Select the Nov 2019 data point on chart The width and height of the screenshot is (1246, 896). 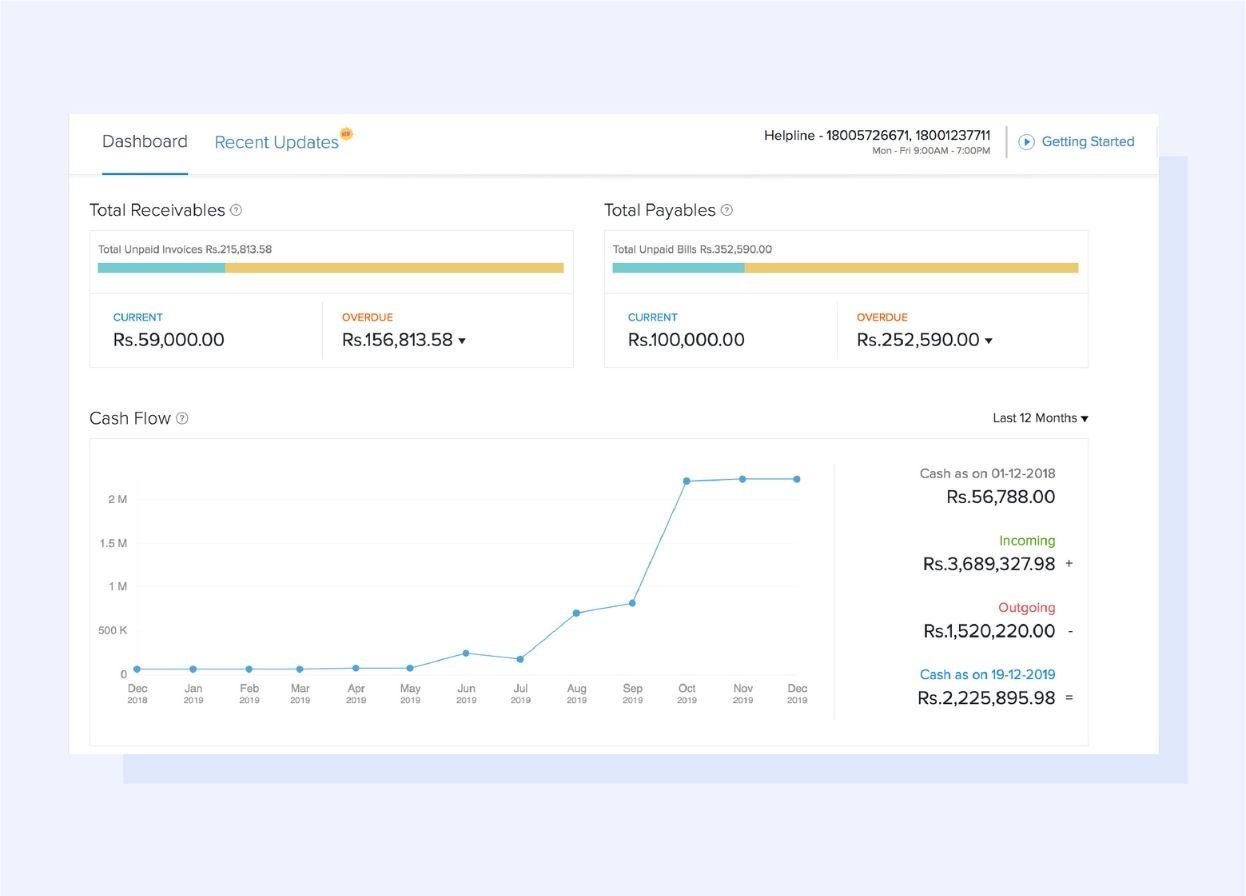tap(743, 479)
